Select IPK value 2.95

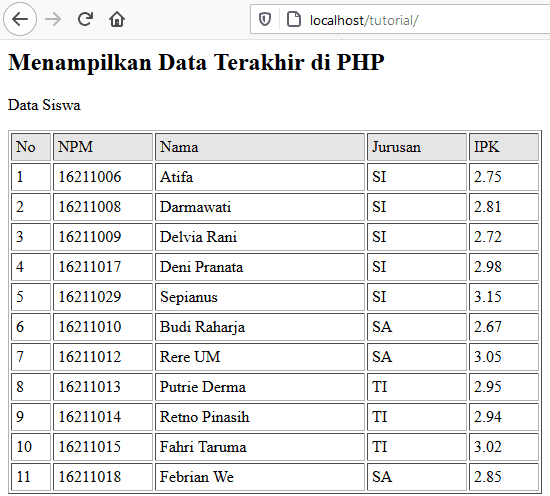(504, 387)
